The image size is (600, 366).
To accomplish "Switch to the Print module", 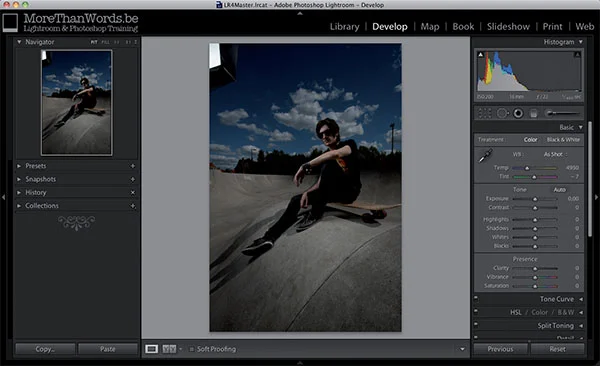I will 553,26.
